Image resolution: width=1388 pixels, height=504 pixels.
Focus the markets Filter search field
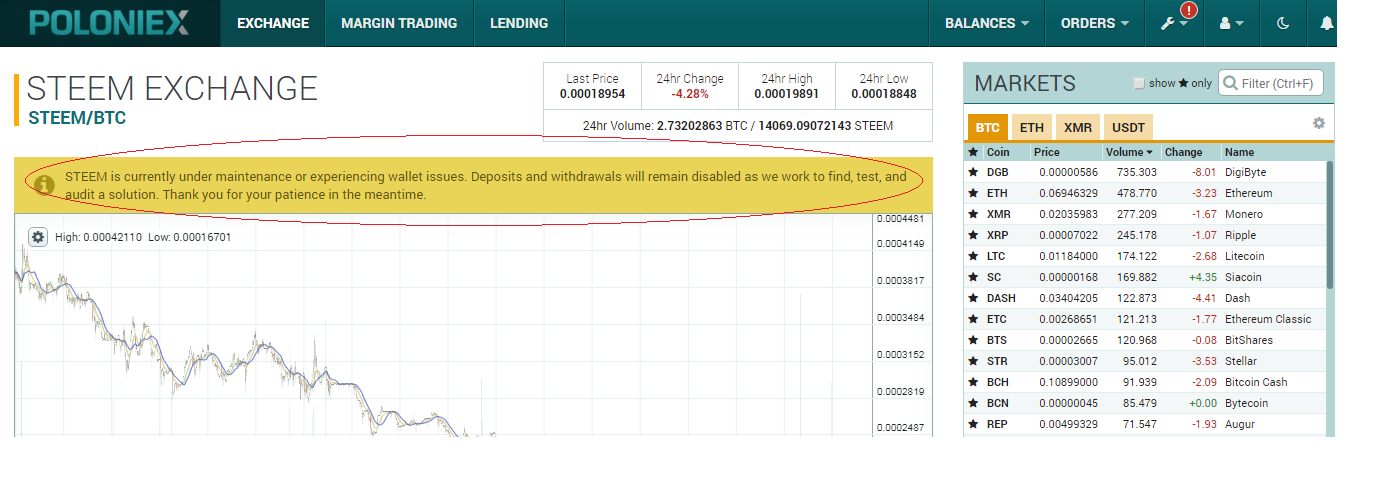(x=1270, y=83)
